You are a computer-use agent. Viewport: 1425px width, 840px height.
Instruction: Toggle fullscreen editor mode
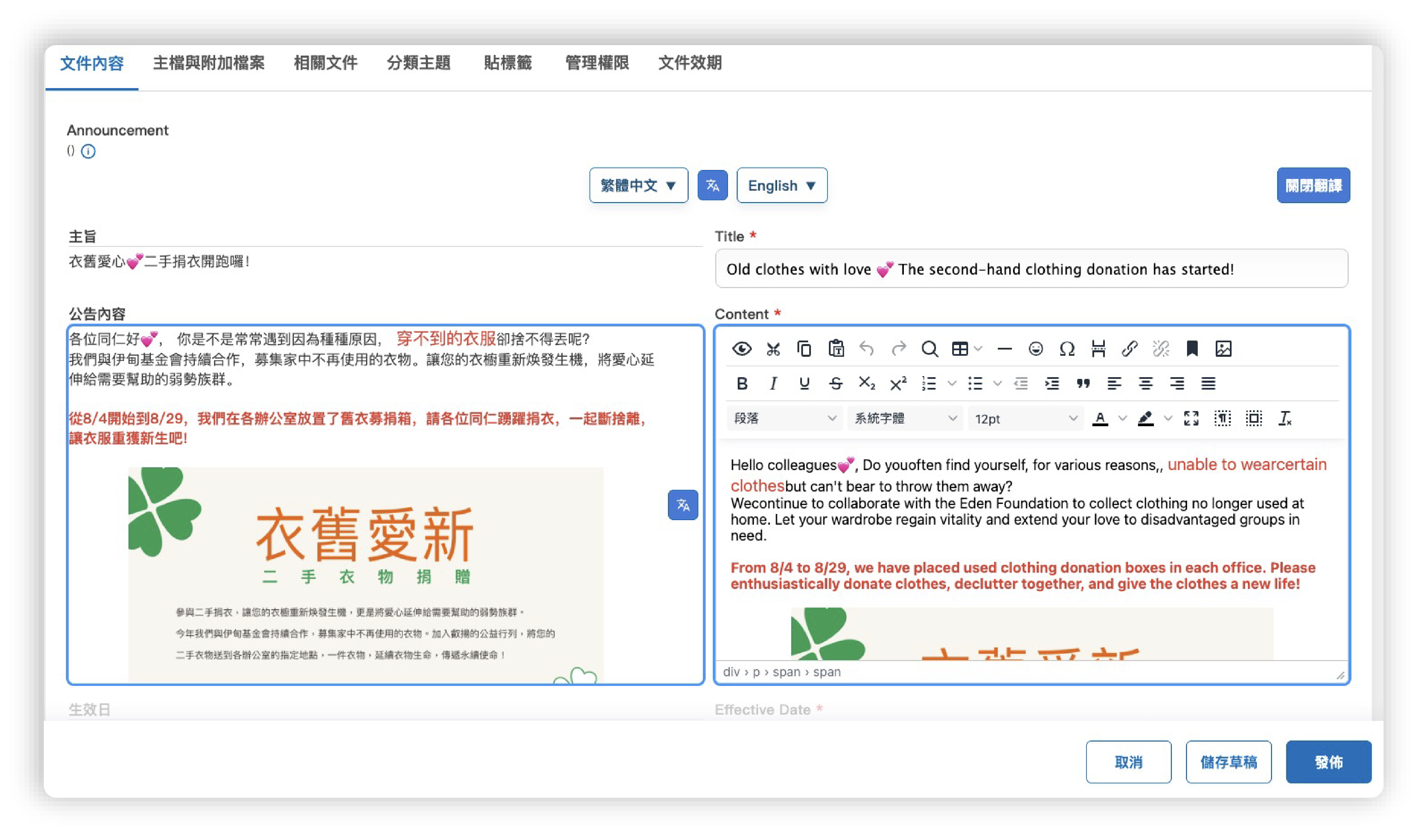point(1191,418)
